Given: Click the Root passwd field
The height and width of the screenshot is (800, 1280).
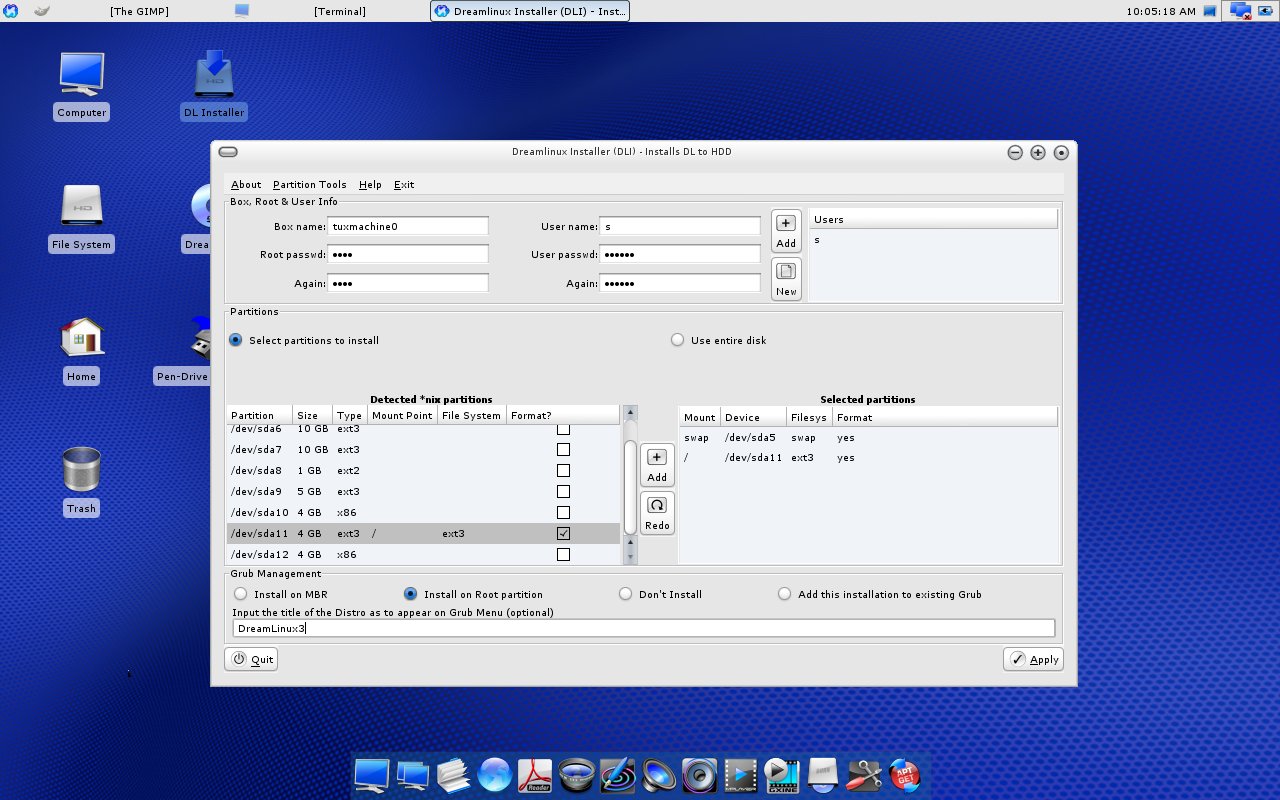Looking at the screenshot, I should coord(408,255).
